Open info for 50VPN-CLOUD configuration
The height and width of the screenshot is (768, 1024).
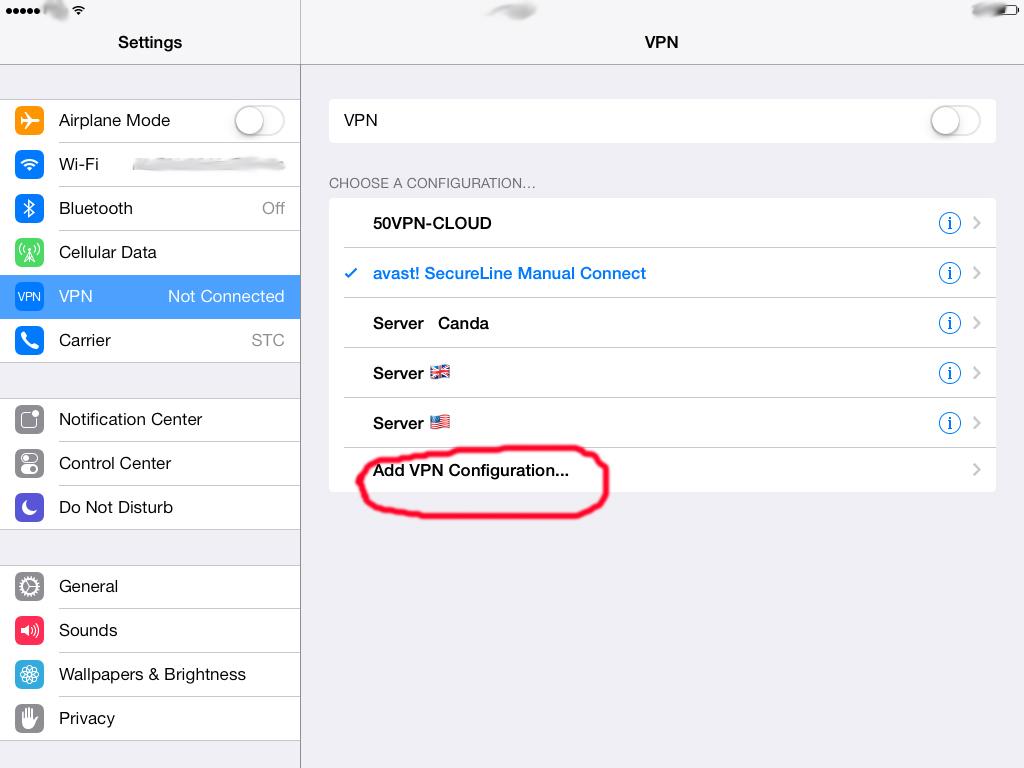[949, 223]
